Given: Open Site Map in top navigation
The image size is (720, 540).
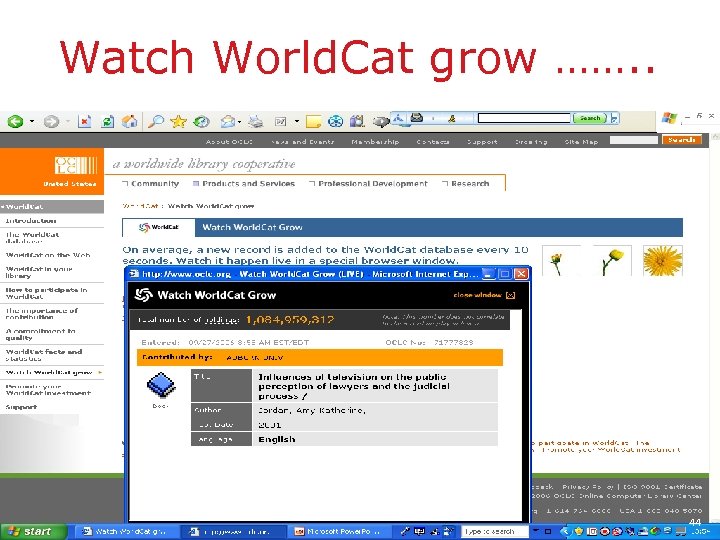Looking at the screenshot, I should (581, 141).
